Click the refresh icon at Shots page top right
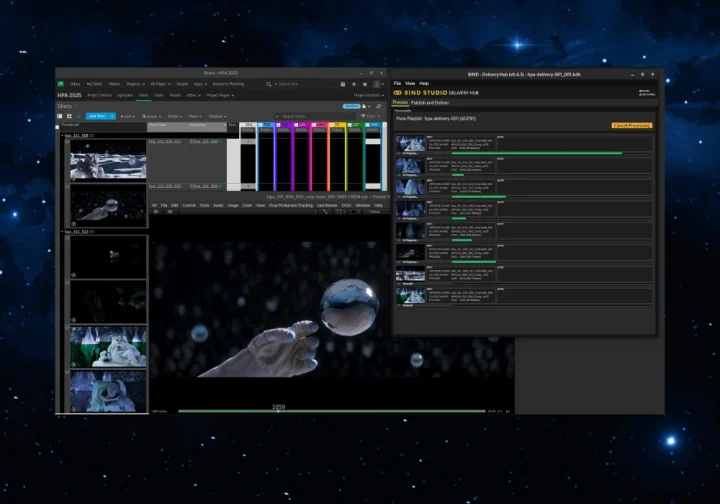 (378, 106)
